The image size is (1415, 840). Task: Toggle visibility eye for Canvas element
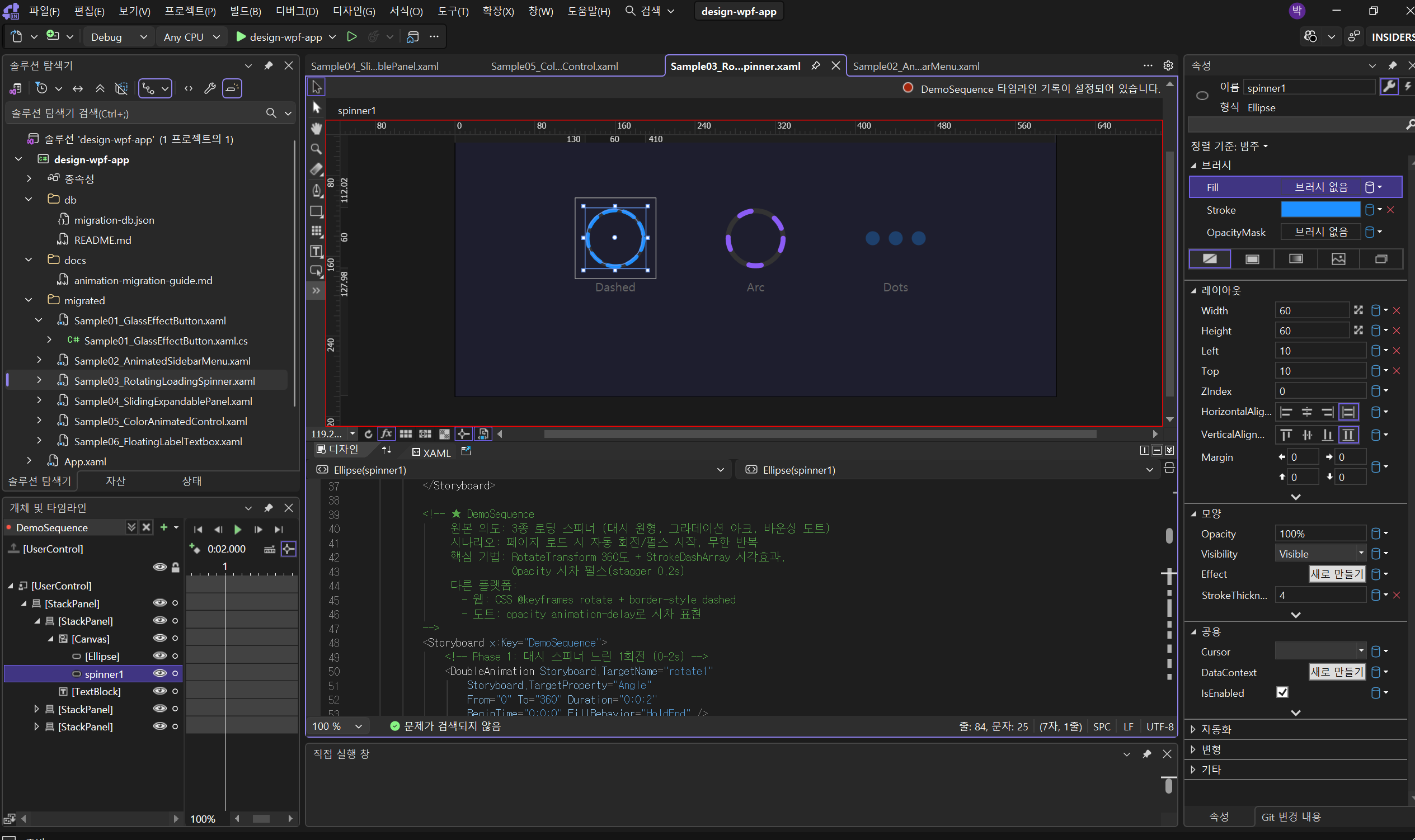tap(160, 639)
